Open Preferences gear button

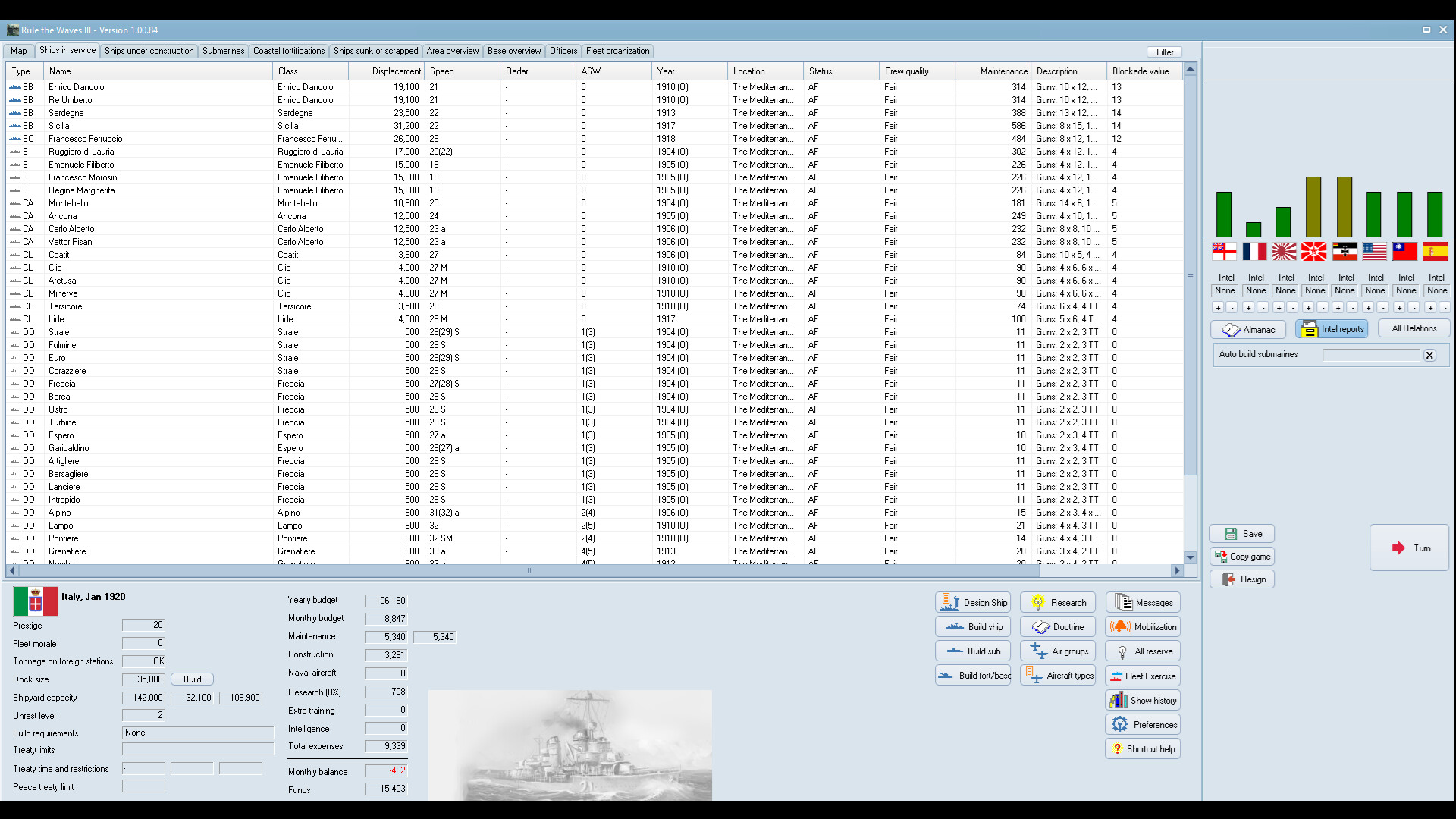1144,725
